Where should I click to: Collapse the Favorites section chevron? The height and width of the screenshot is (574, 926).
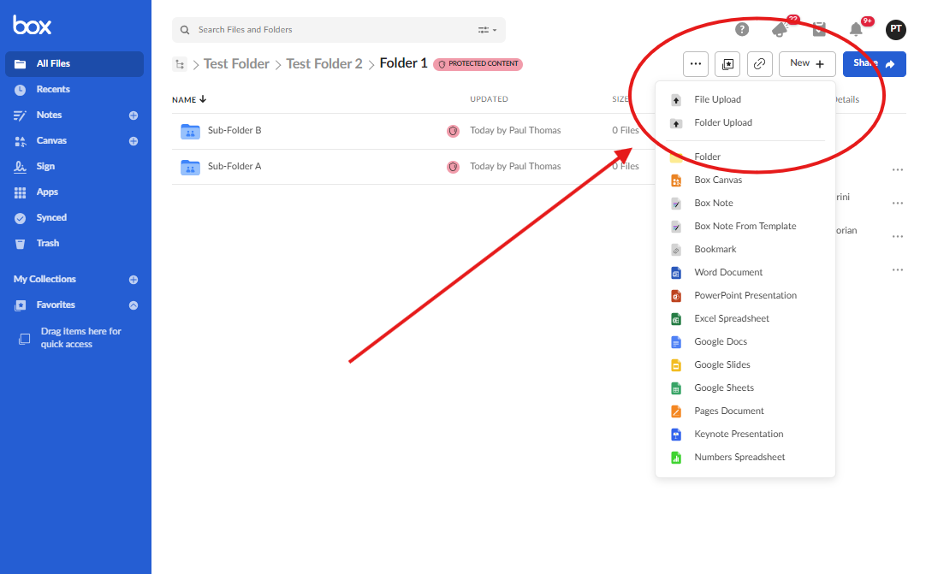tap(133, 305)
